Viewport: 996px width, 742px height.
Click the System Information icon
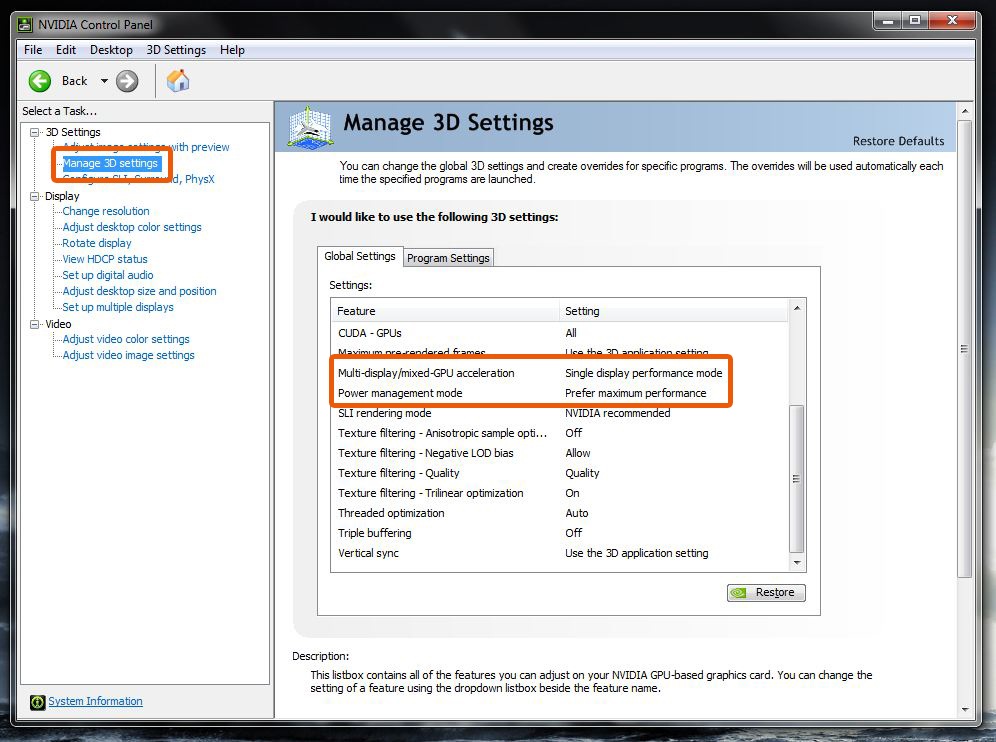point(37,702)
